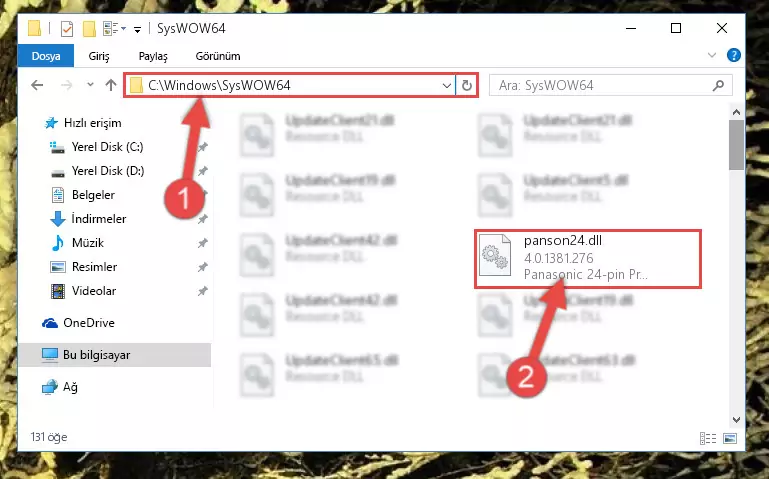Image resolution: width=769 pixels, height=479 pixels.
Task: Click the Back navigation arrow
Action: pos(37,85)
